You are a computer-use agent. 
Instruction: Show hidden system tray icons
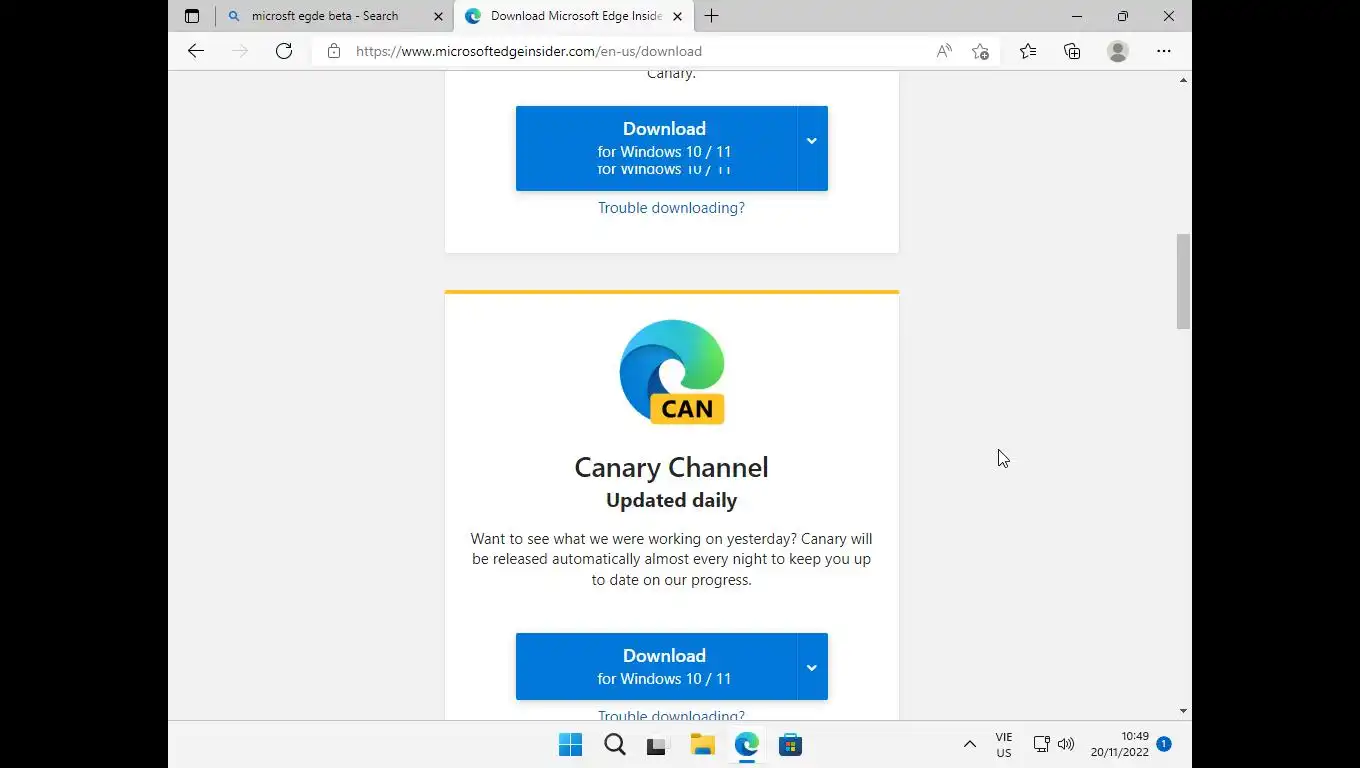coord(969,744)
